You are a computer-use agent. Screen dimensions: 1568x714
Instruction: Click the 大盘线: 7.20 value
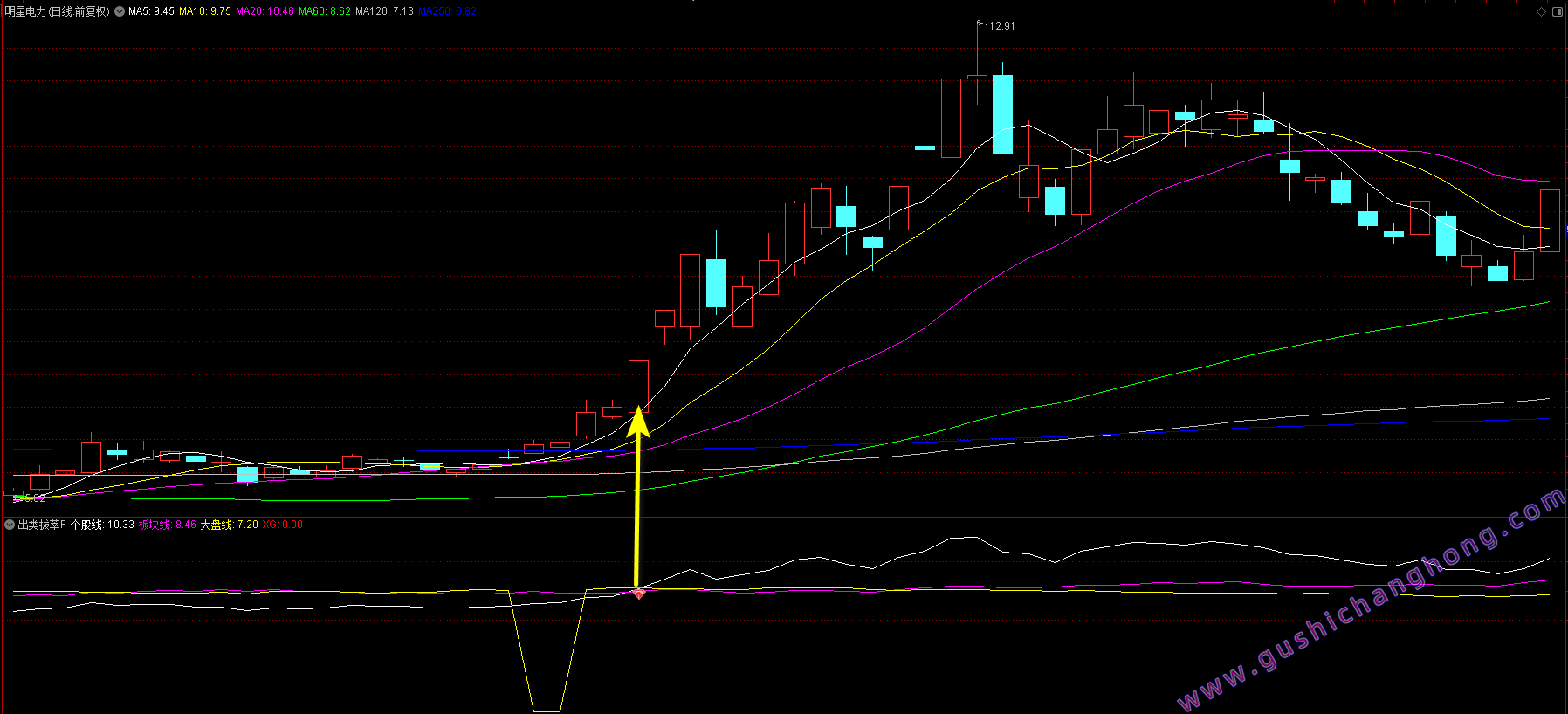230,525
